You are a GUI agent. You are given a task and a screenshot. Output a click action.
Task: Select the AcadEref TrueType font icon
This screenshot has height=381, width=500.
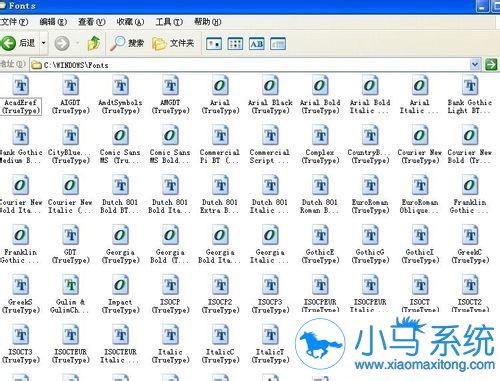[21, 85]
